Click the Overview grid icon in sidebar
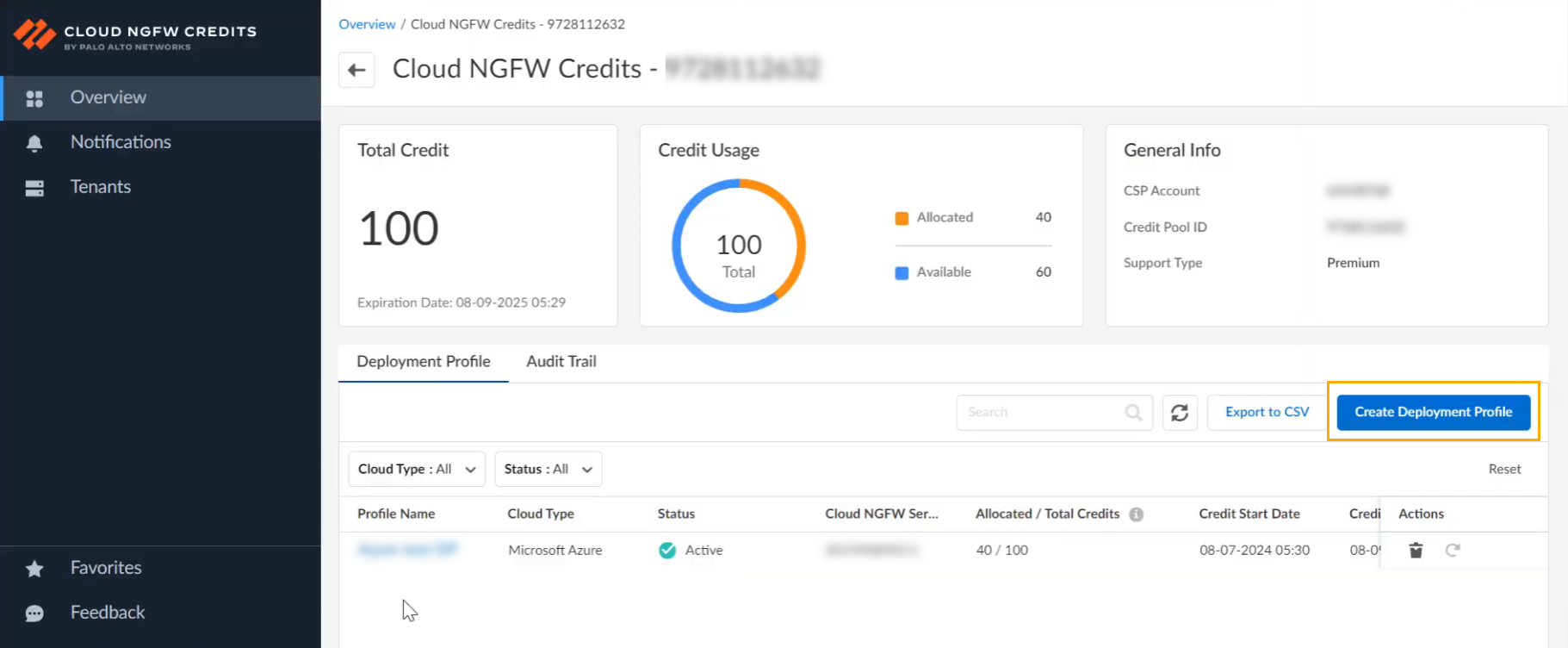The width and height of the screenshot is (1568, 648). (x=34, y=98)
